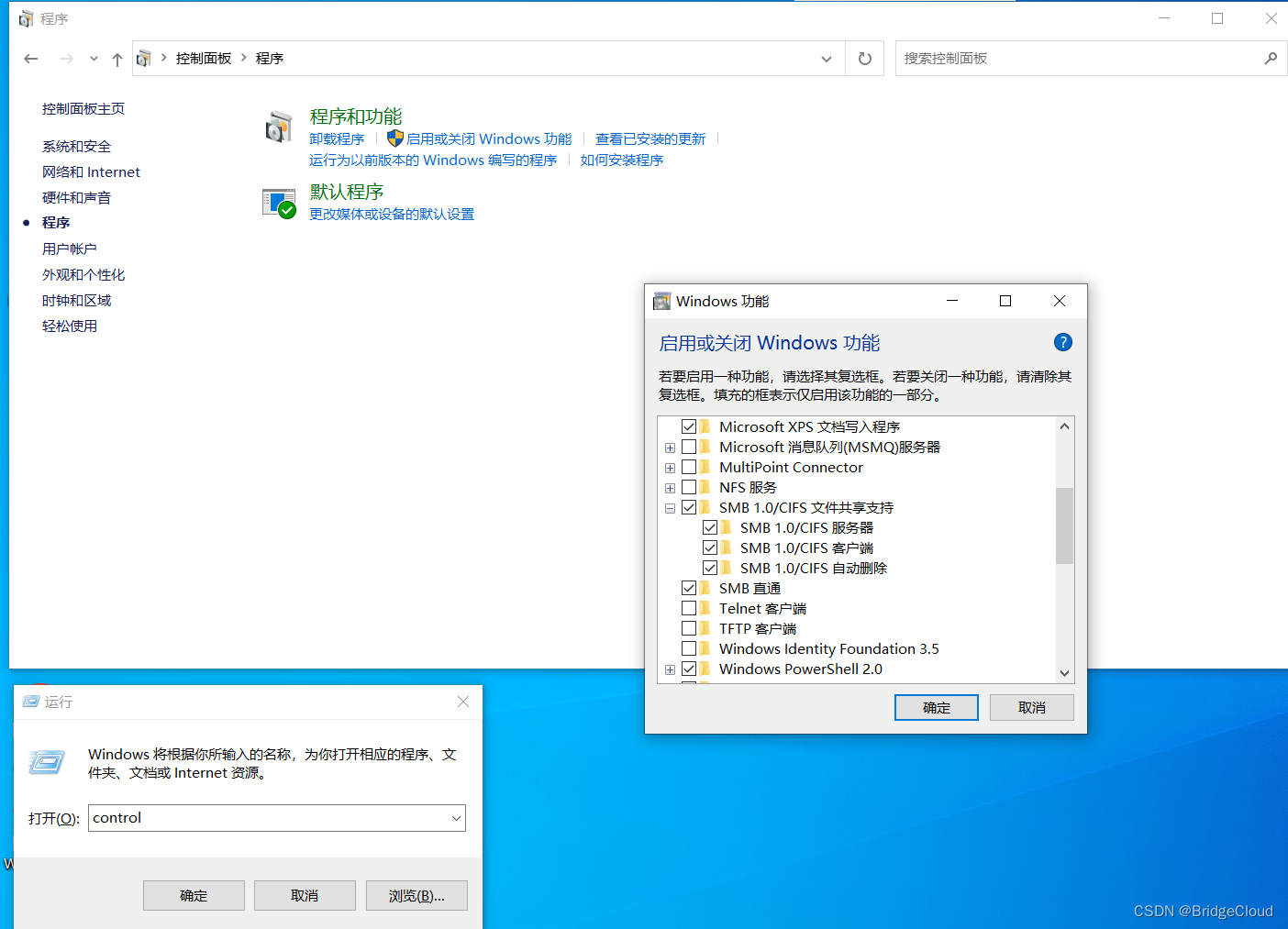Image resolution: width=1288 pixels, height=929 pixels.
Task: Close the 运行 dialog with X
Action: click(463, 702)
